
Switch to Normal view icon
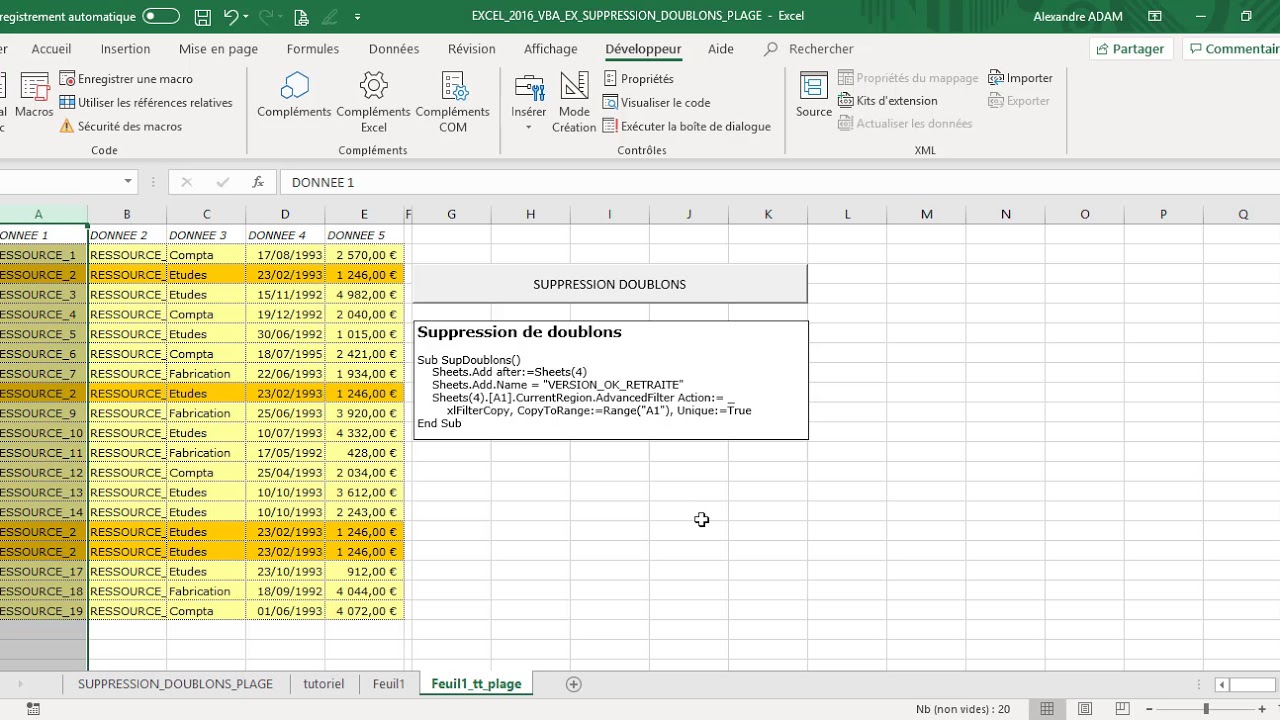pyautogui.click(x=1047, y=709)
